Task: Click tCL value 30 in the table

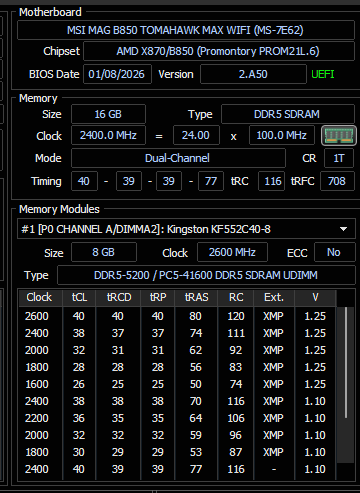Action: point(79,452)
